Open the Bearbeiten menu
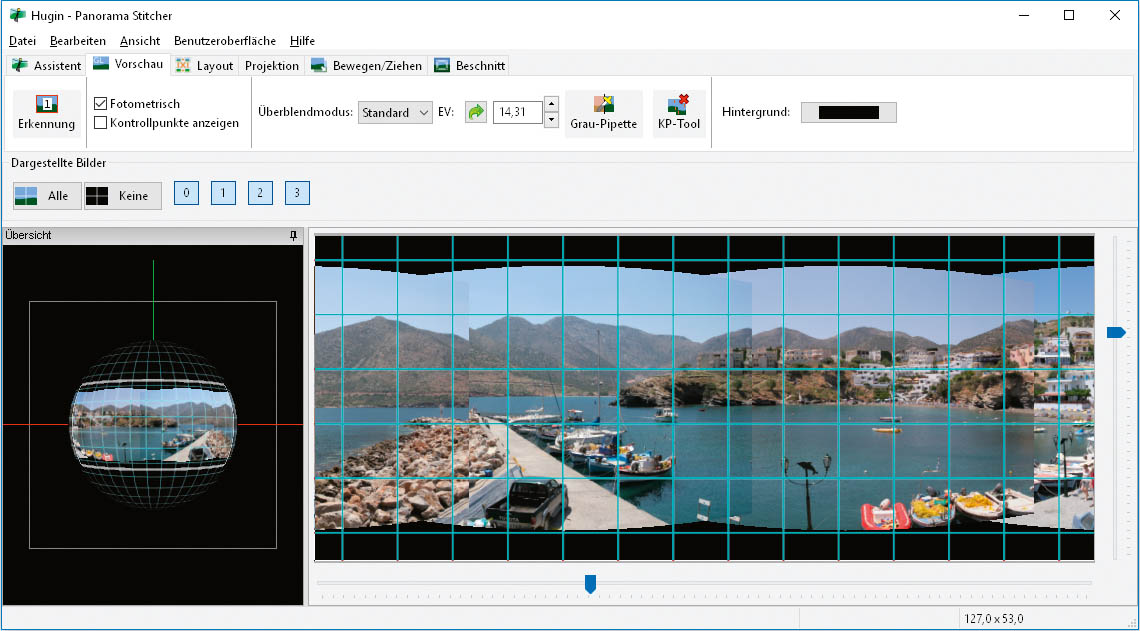Viewport: 1140px width, 631px height. click(x=77, y=41)
